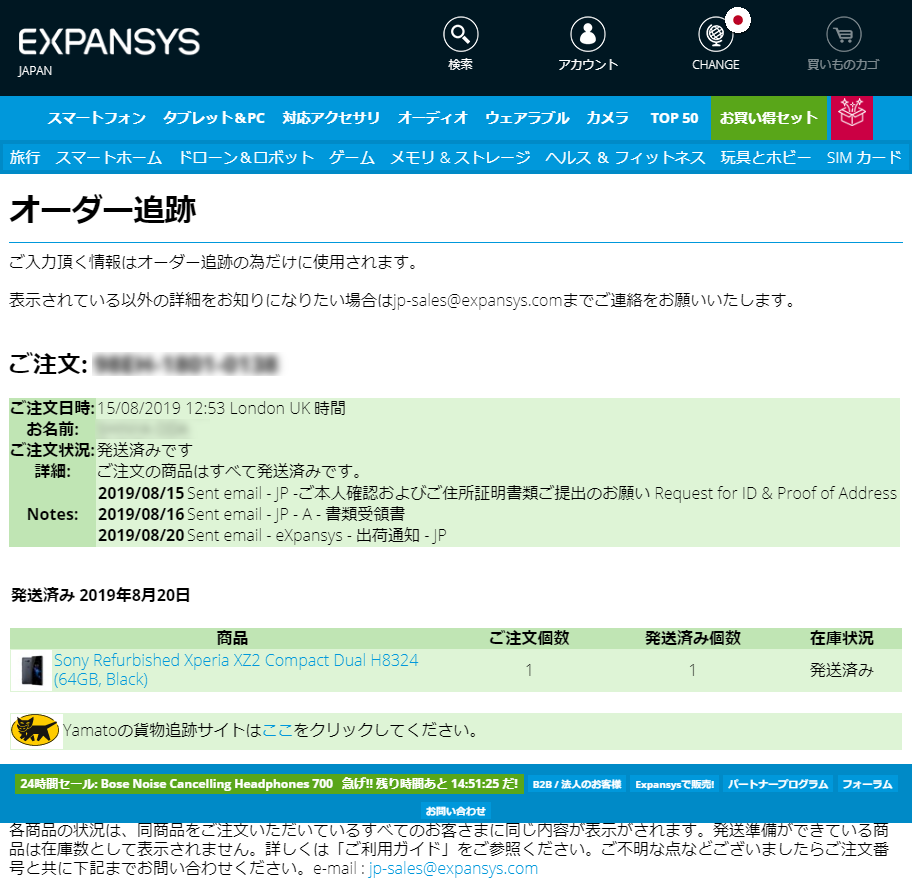Click 発送済みです order status text
The image size is (912, 882).
coord(145,450)
